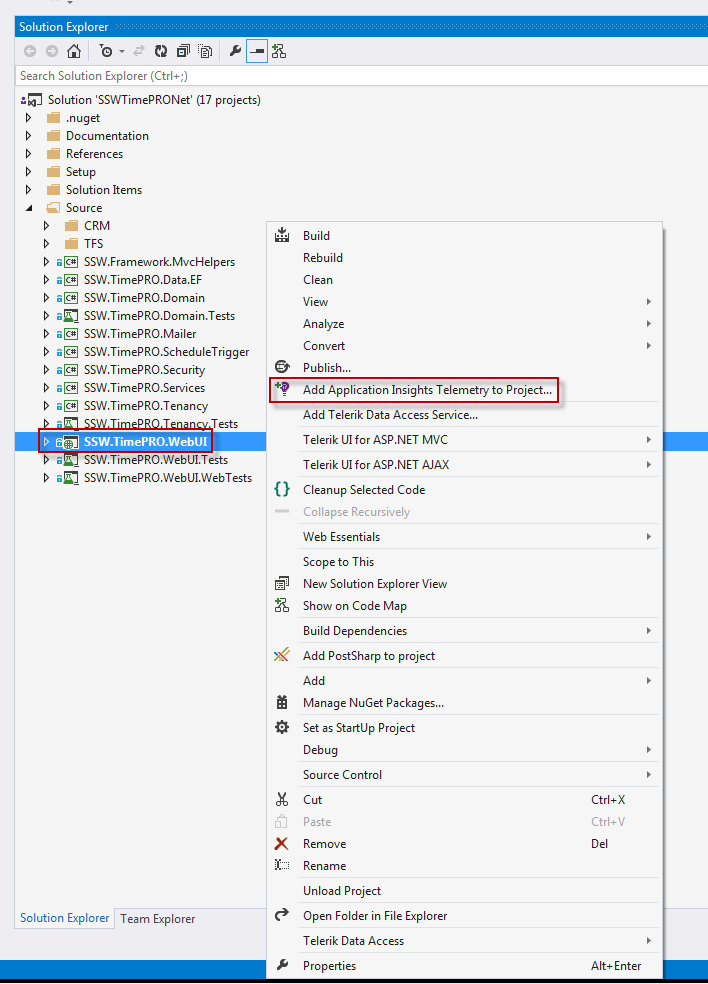Choose Add Application Insights Telemetry to Project

point(427,390)
